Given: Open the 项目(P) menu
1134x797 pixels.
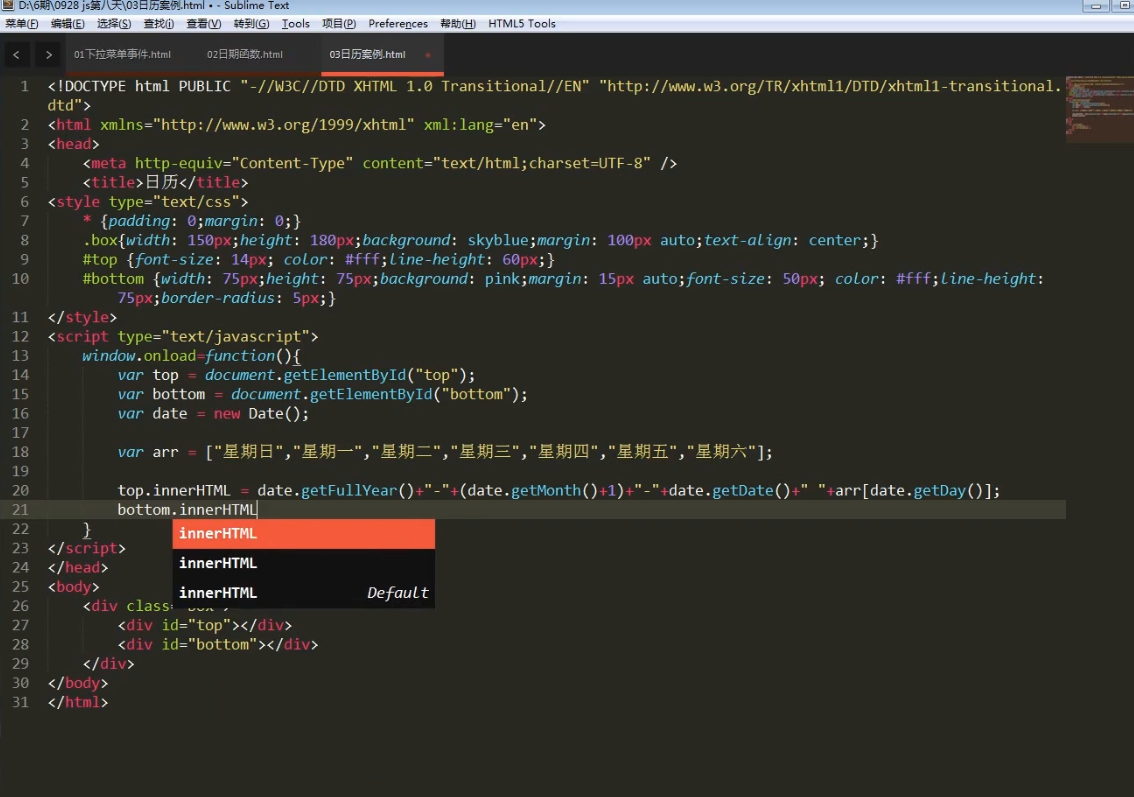Looking at the screenshot, I should tap(339, 23).
